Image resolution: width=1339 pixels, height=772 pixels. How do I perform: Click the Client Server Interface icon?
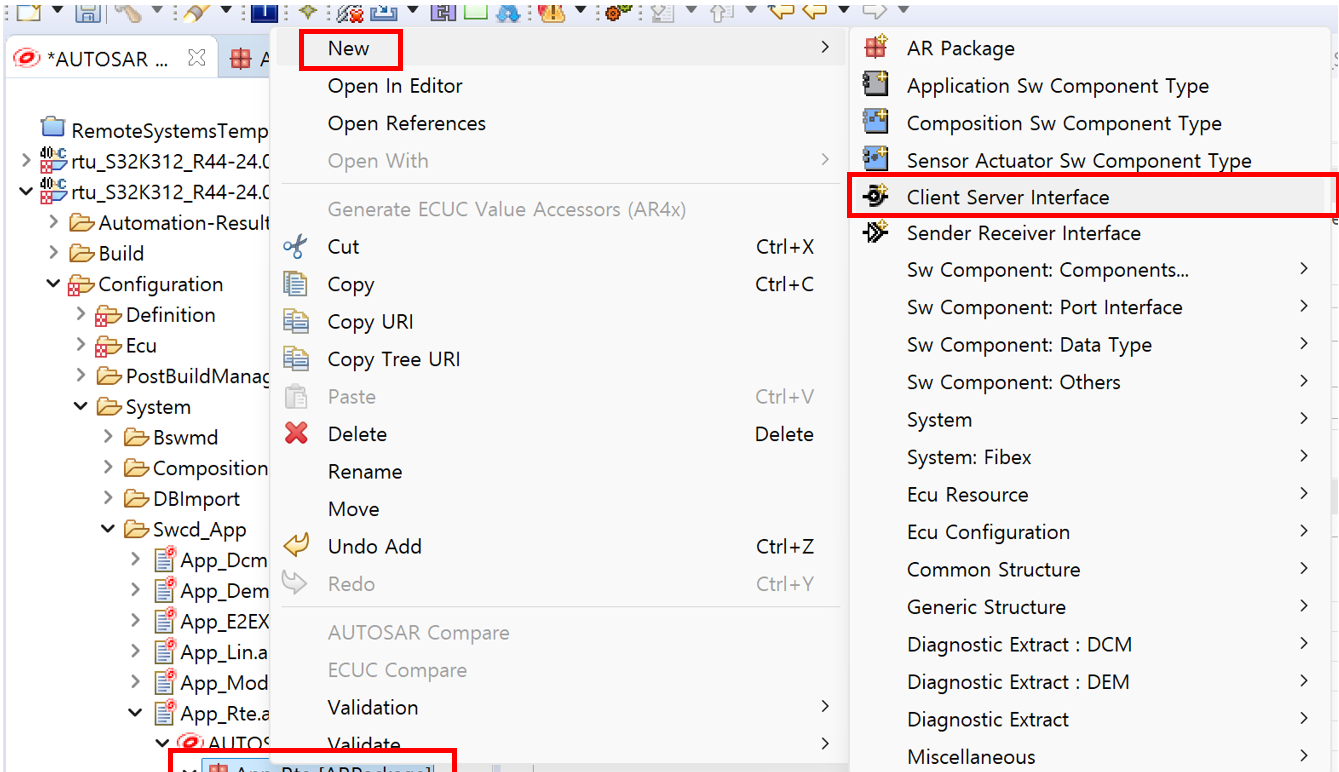tap(876, 197)
